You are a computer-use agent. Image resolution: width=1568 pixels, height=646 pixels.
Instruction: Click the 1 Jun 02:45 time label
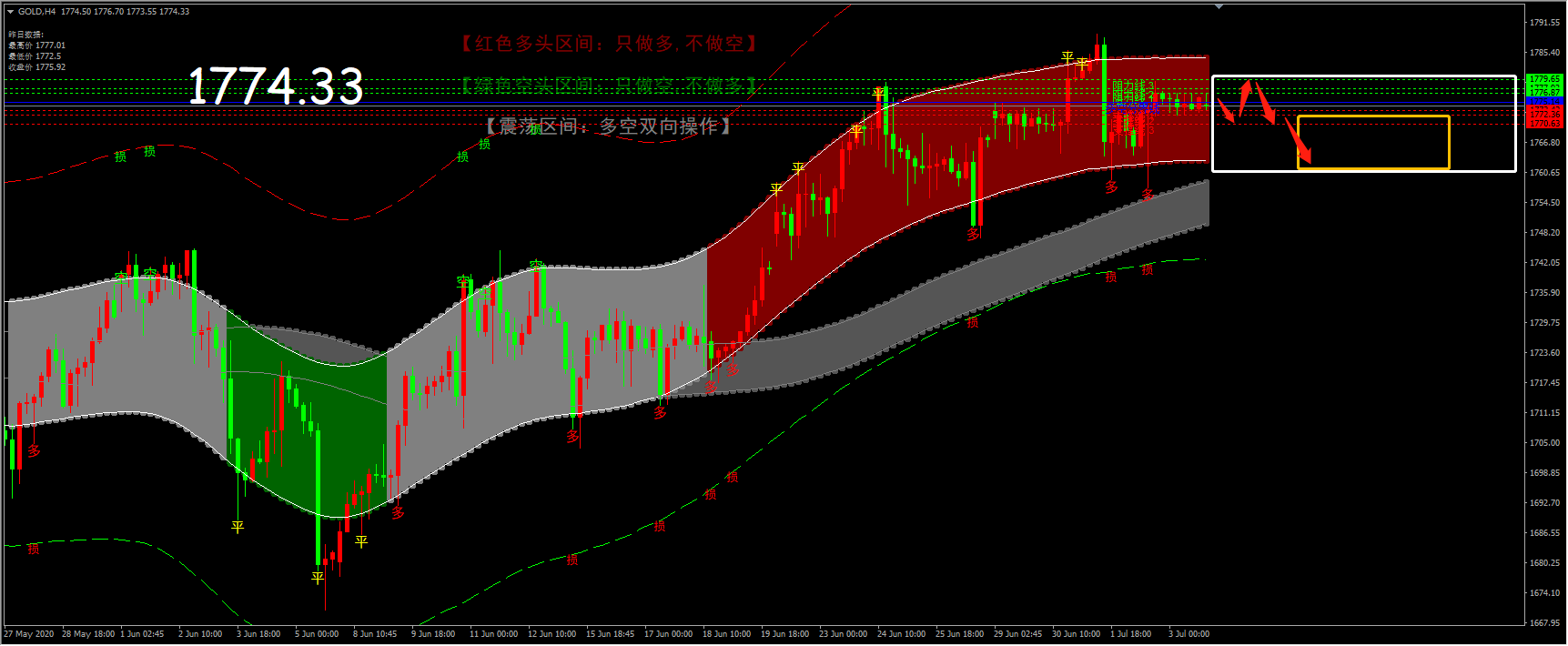[142, 634]
